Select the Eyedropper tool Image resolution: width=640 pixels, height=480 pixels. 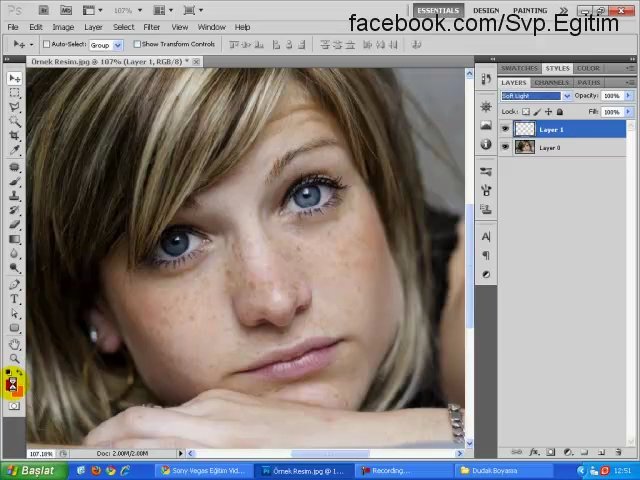15,150
